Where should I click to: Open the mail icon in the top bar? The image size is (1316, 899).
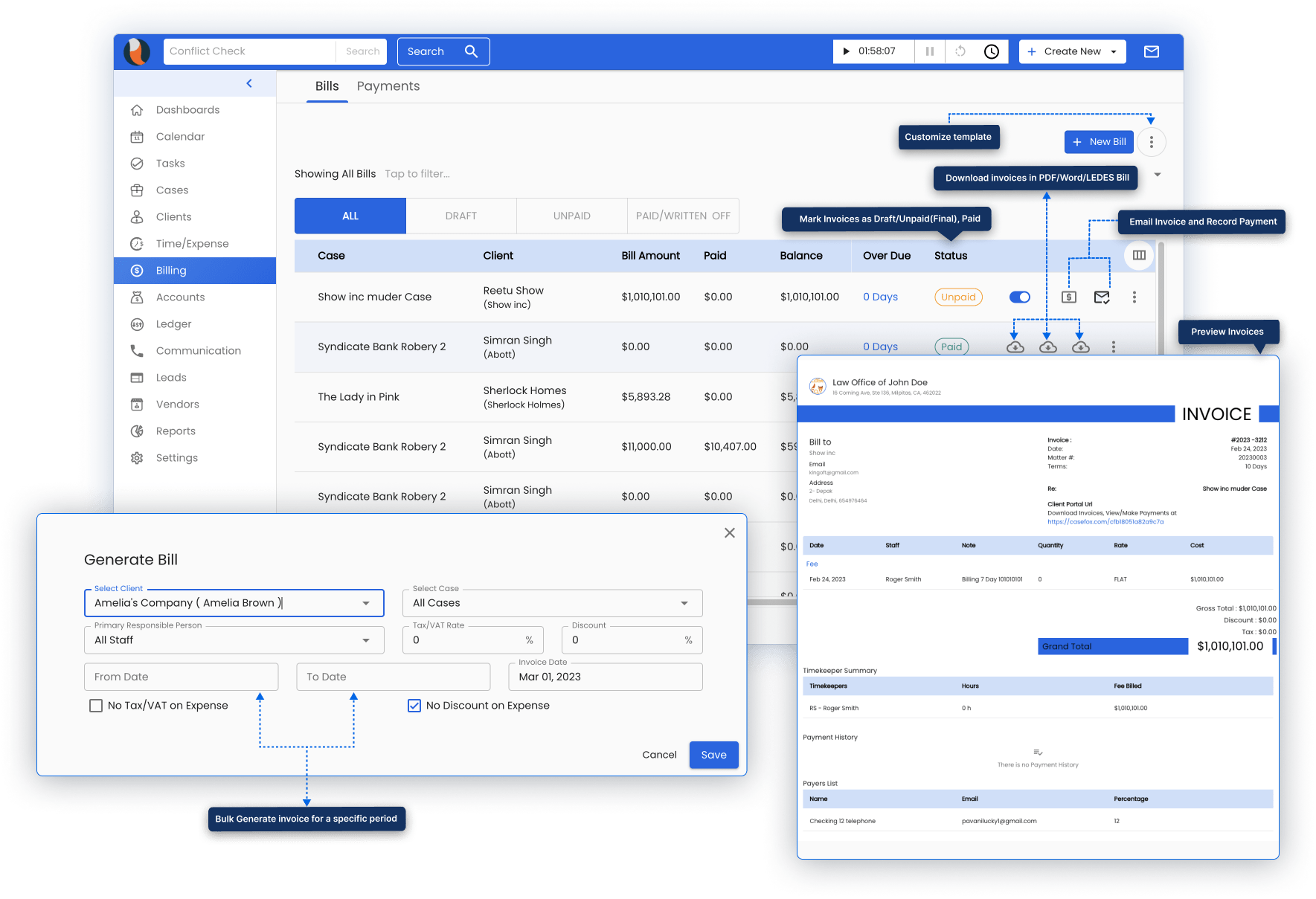click(1151, 51)
